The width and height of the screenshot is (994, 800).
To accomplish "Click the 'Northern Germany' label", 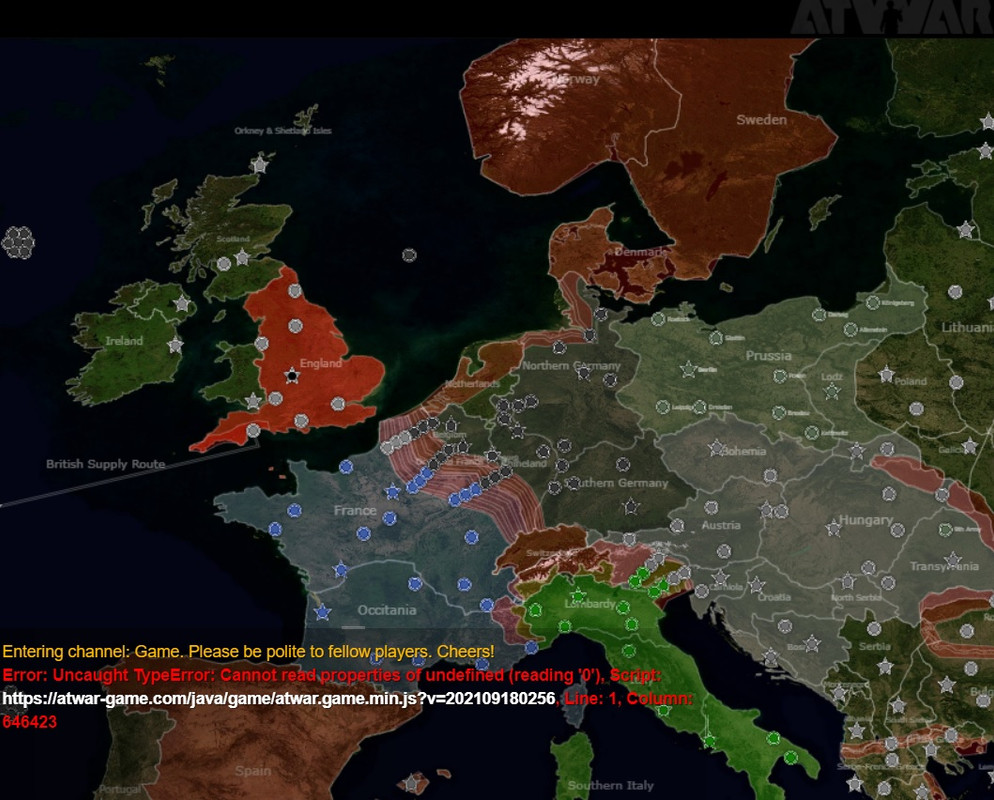I will click(571, 366).
